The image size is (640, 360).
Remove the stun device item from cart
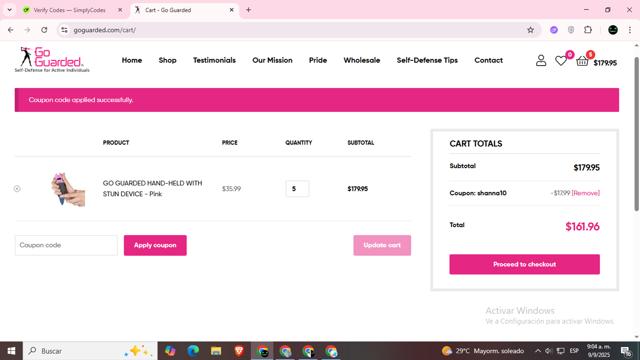tap(17, 189)
